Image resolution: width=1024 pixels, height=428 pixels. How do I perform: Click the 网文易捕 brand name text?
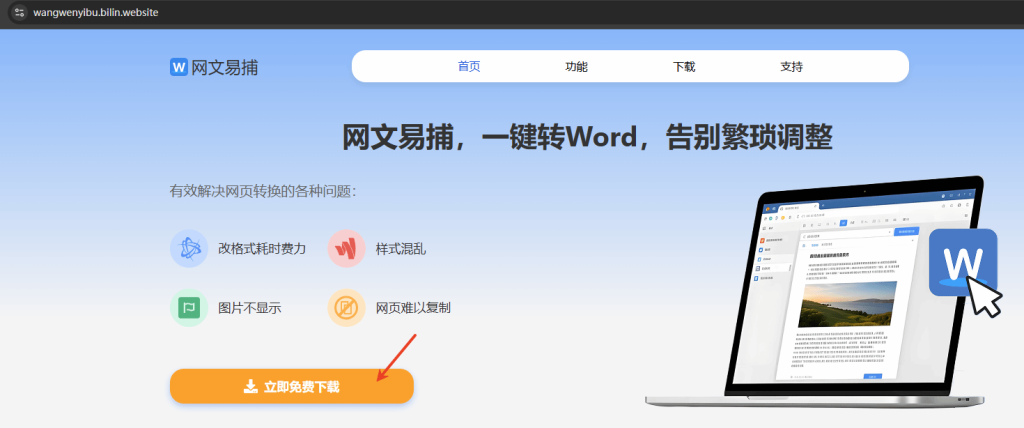tap(225, 67)
